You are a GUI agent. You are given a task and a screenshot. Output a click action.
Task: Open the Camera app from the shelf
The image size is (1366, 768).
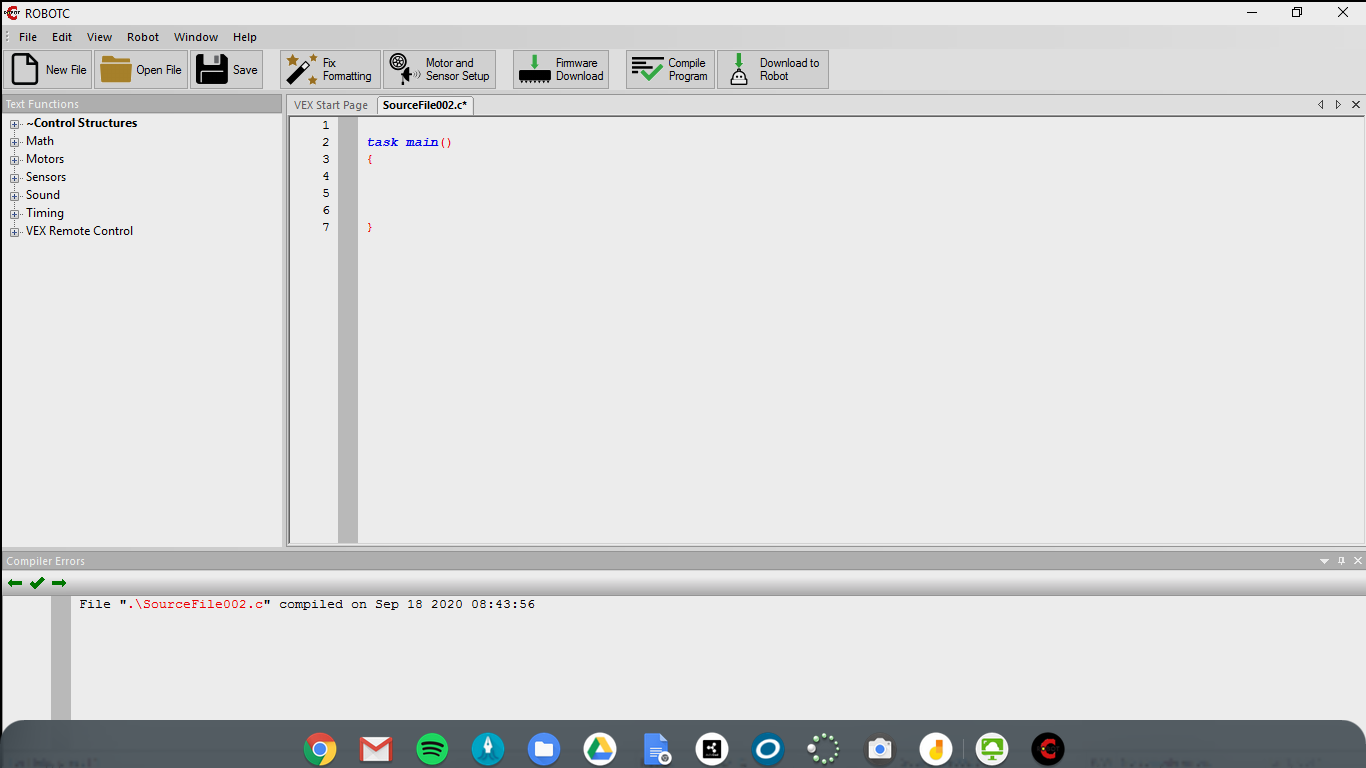point(880,748)
